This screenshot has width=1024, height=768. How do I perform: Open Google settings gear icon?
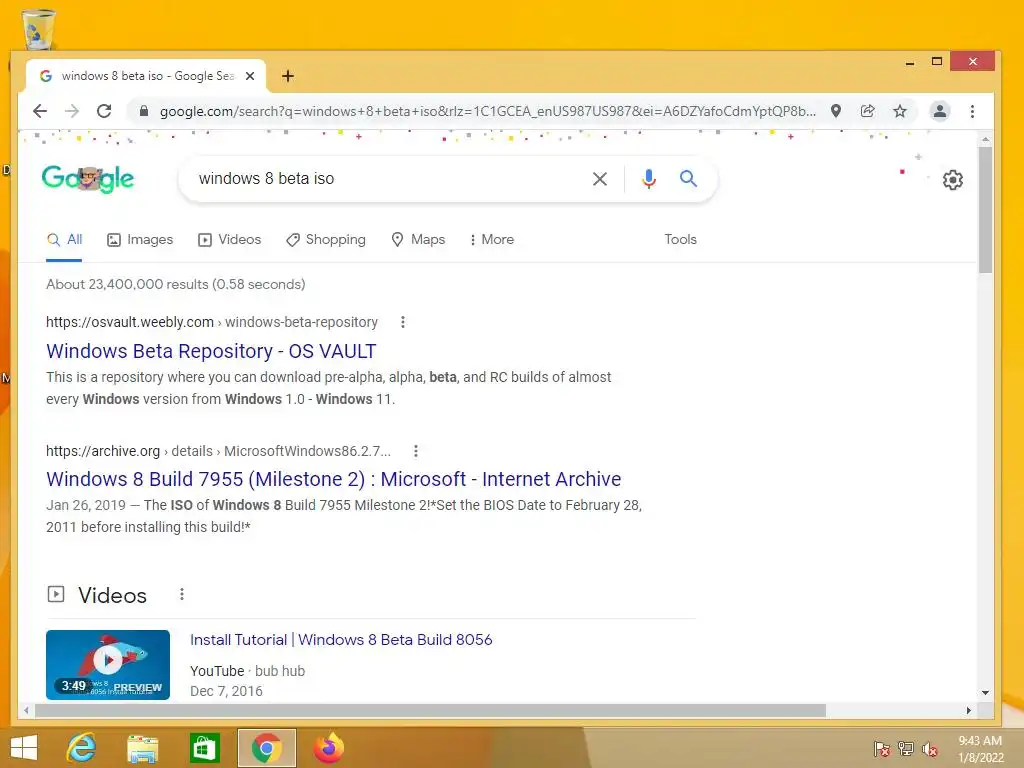pyautogui.click(x=953, y=180)
